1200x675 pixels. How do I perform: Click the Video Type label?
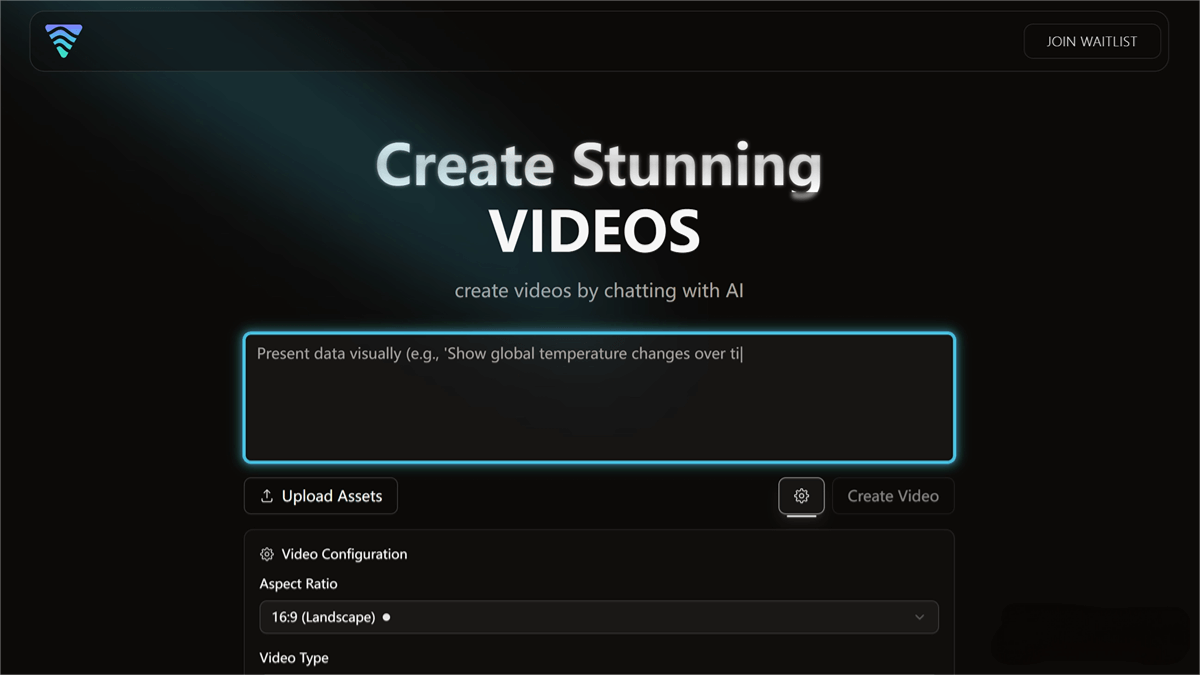point(294,658)
